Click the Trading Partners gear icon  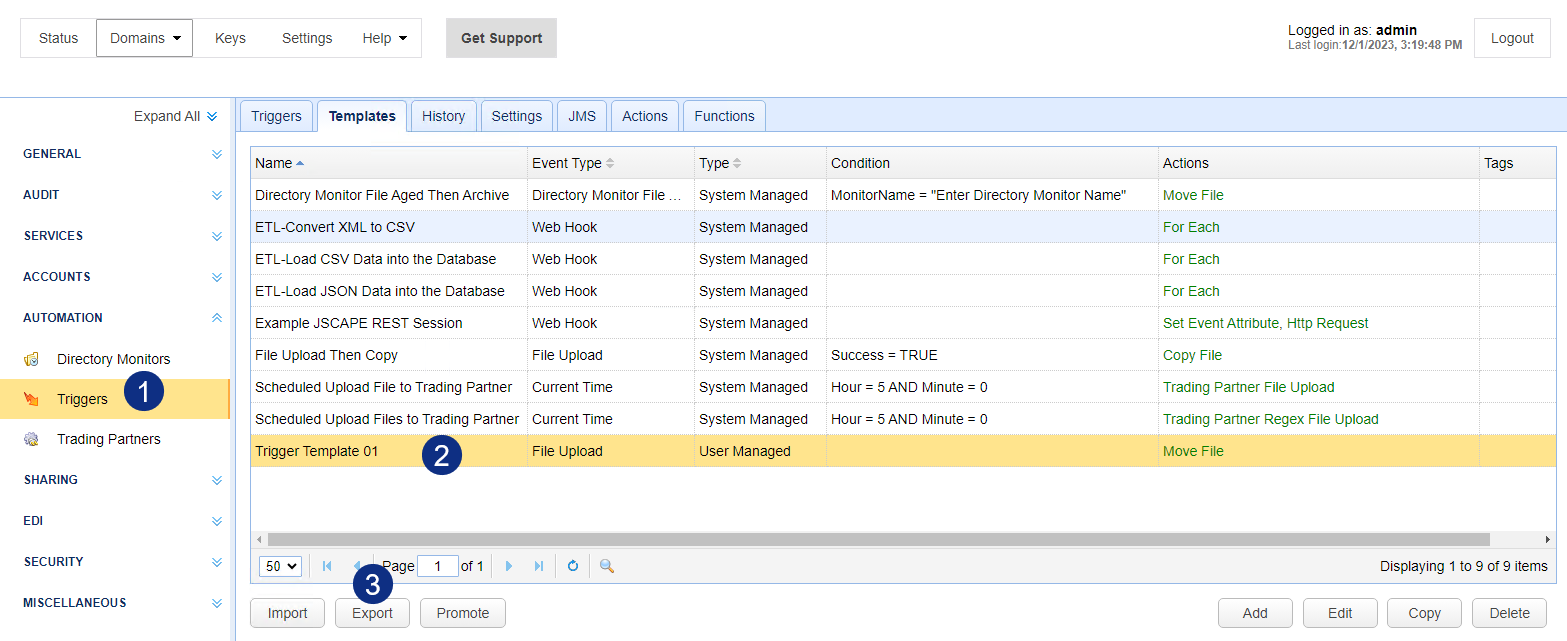(x=32, y=439)
